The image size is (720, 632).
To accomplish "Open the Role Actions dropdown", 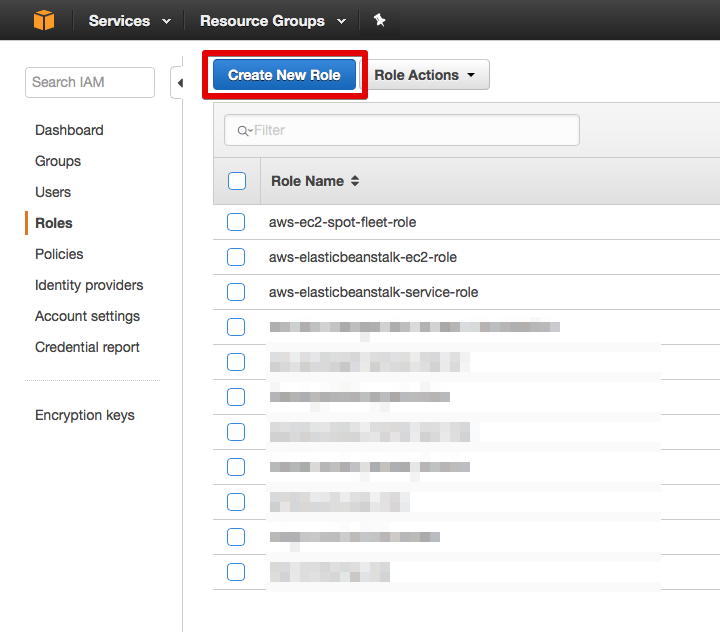I will tap(425, 75).
